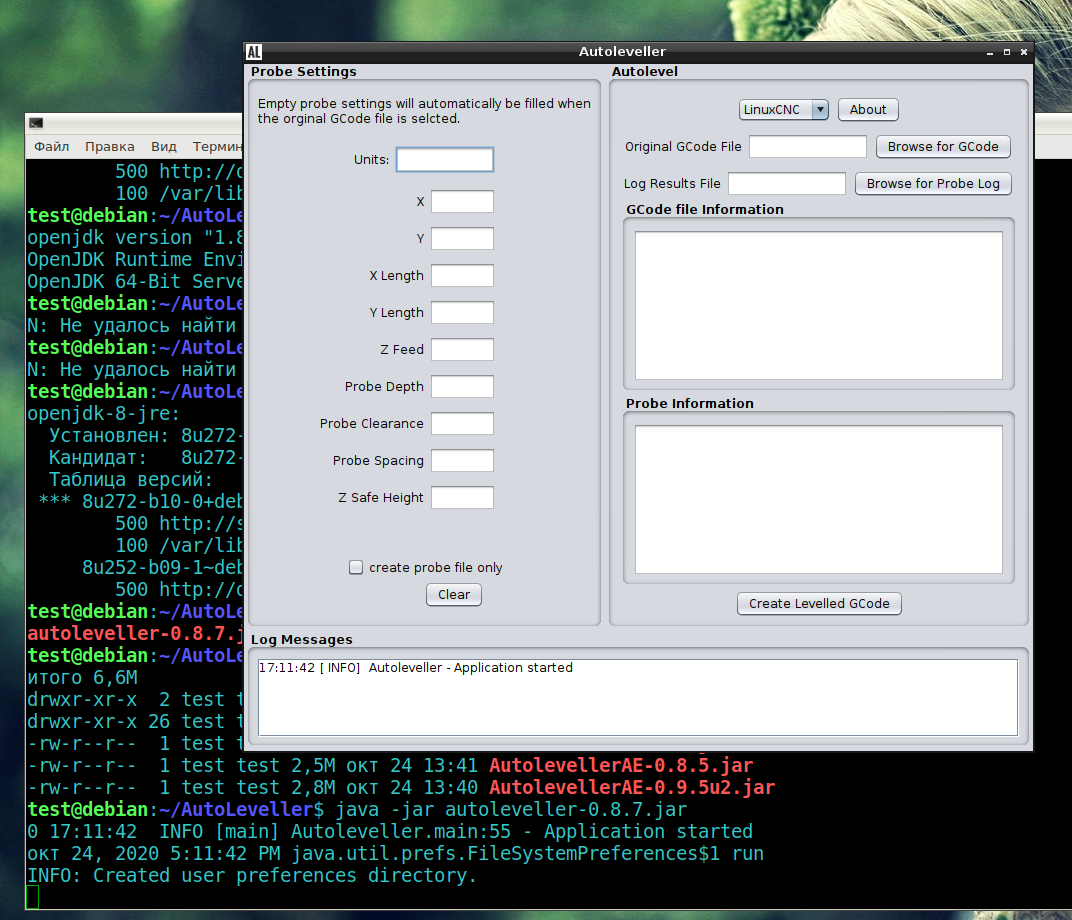Click Create Levelled GCode button
The height and width of the screenshot is (920, 1072).
819,604
